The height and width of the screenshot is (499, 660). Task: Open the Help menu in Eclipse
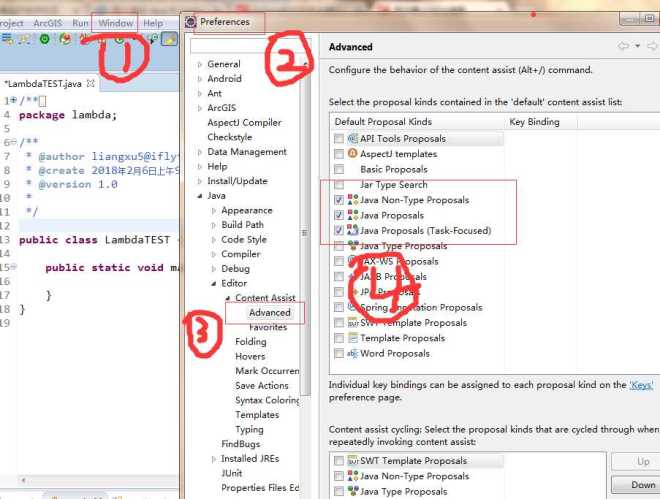tap(153, 23)
